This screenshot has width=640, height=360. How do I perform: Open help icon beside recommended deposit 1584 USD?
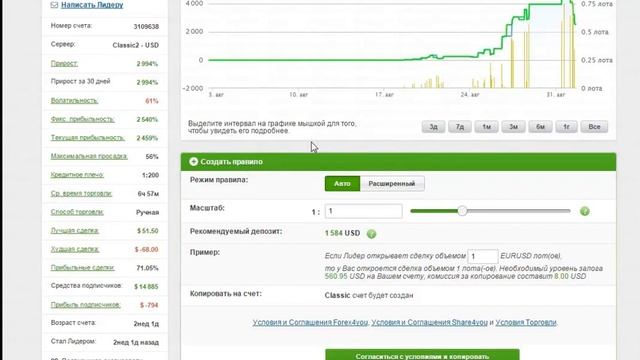tap(371, 234)
